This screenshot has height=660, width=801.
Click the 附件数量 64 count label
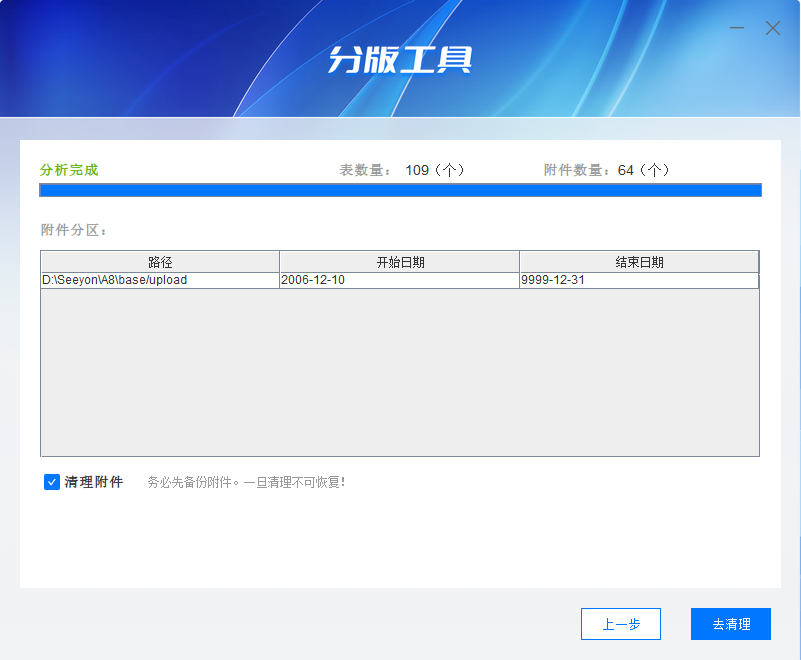coord(606,170)
